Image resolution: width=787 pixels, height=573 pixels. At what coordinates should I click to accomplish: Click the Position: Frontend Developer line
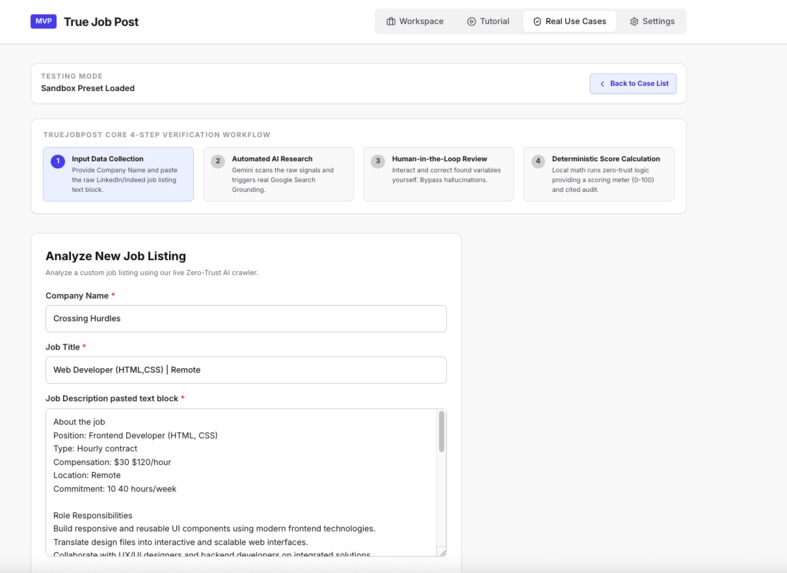click(136, 436)
